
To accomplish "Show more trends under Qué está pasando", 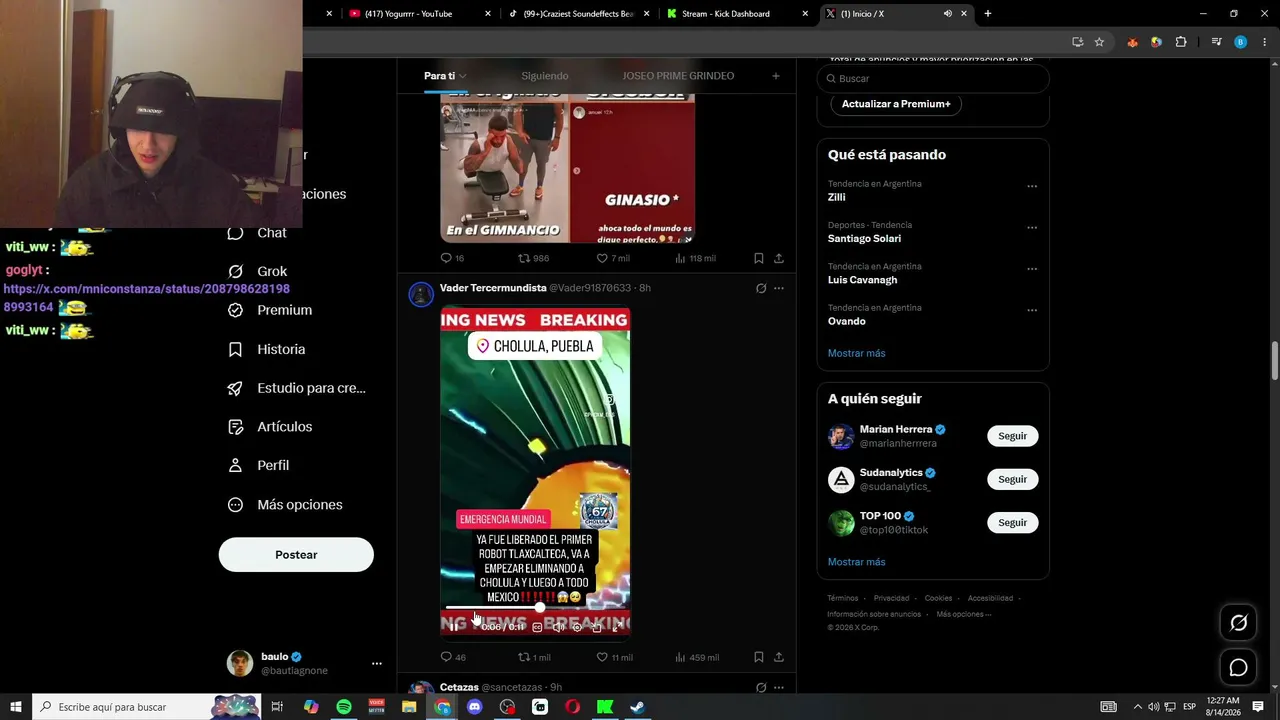I will [856, 353].
